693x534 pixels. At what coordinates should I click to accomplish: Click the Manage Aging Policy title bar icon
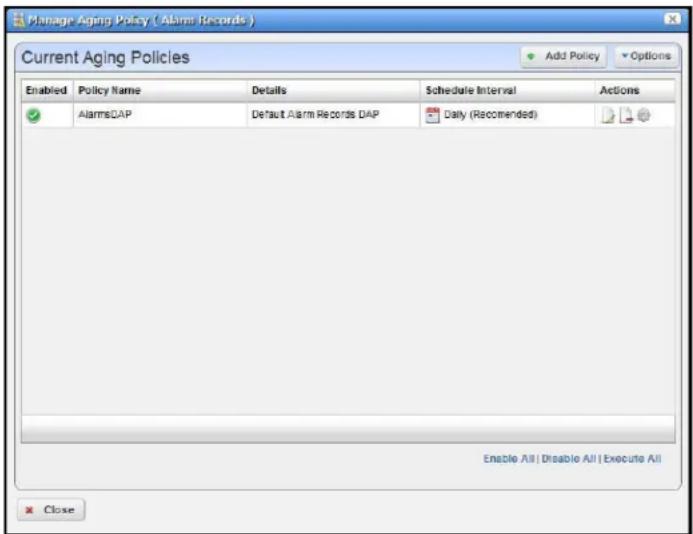19,20
